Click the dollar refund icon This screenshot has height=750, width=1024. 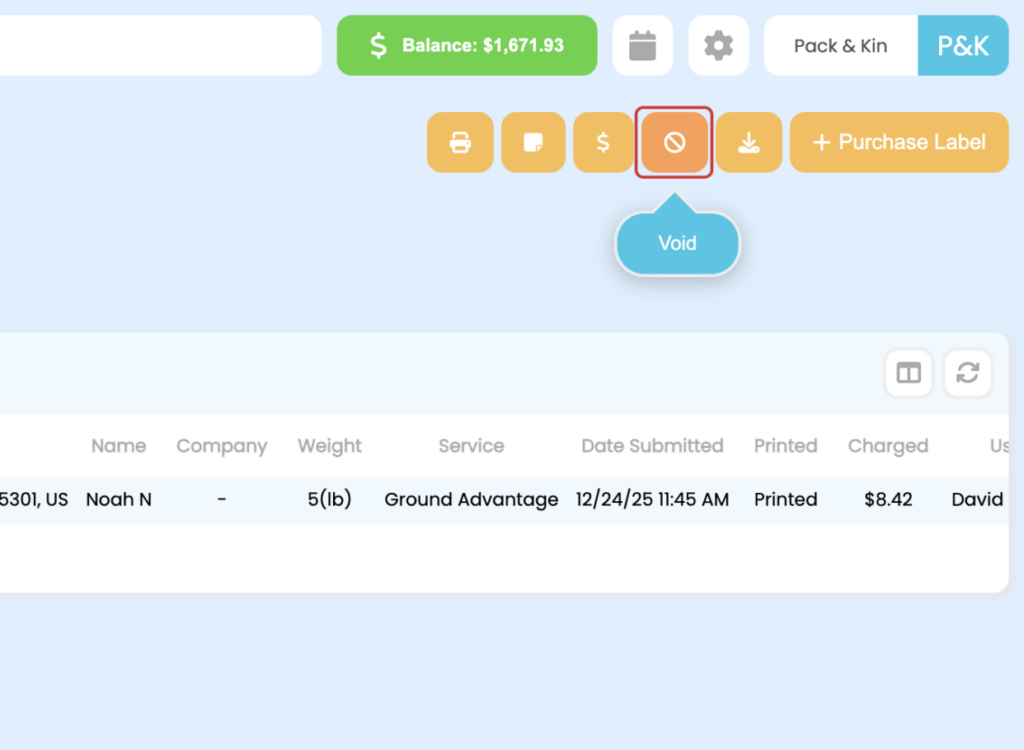603,142
